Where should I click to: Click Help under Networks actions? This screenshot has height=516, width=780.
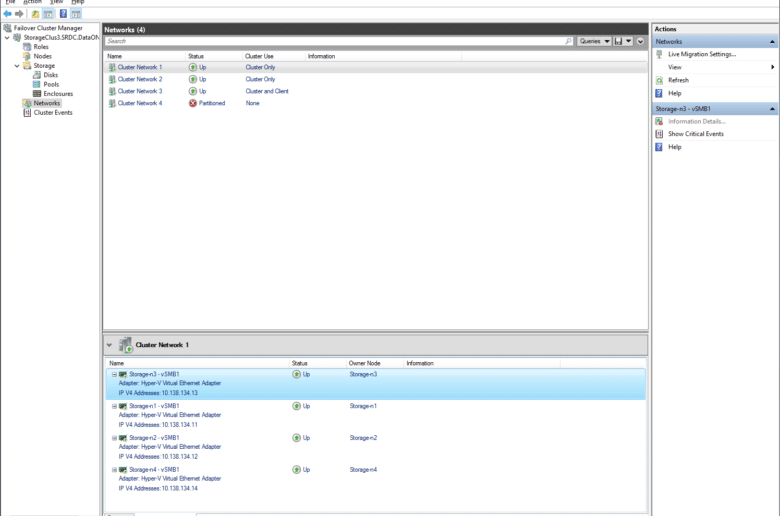pos(675,93)
